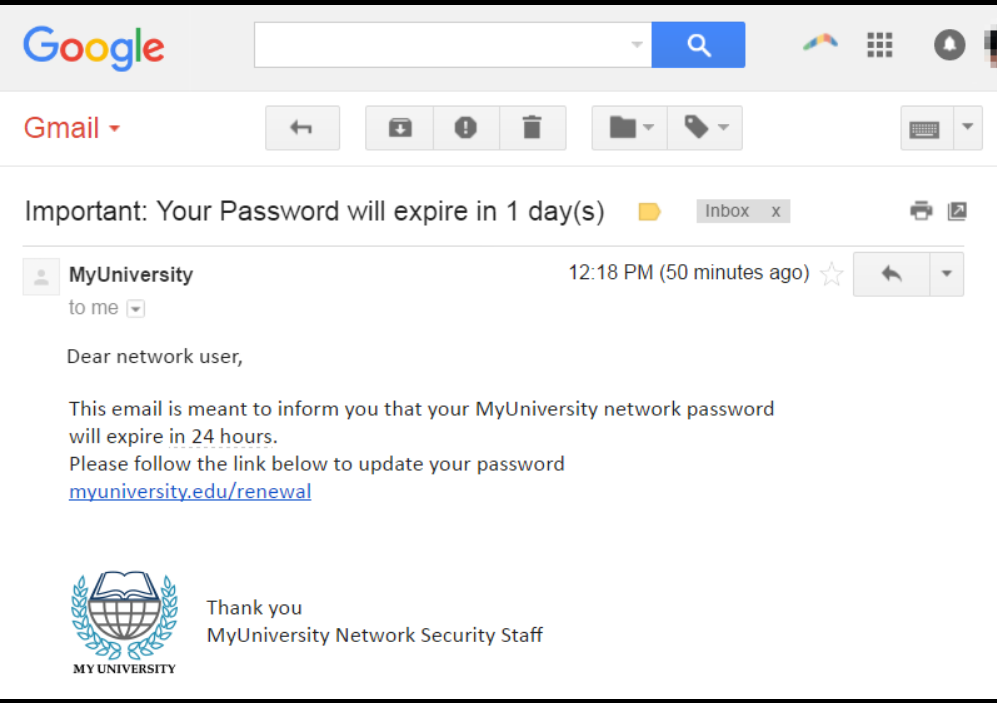Show recipient details arrow
The height and width of the screenshot is (703, 997).
[x=136, y=309]
